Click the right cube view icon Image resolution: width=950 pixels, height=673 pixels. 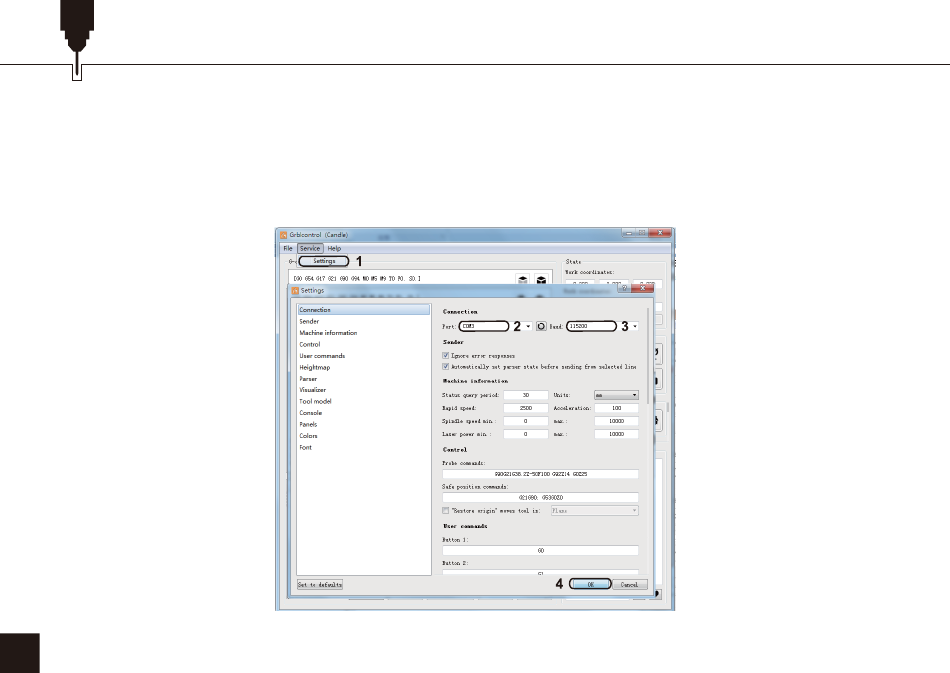coord(541,281)
